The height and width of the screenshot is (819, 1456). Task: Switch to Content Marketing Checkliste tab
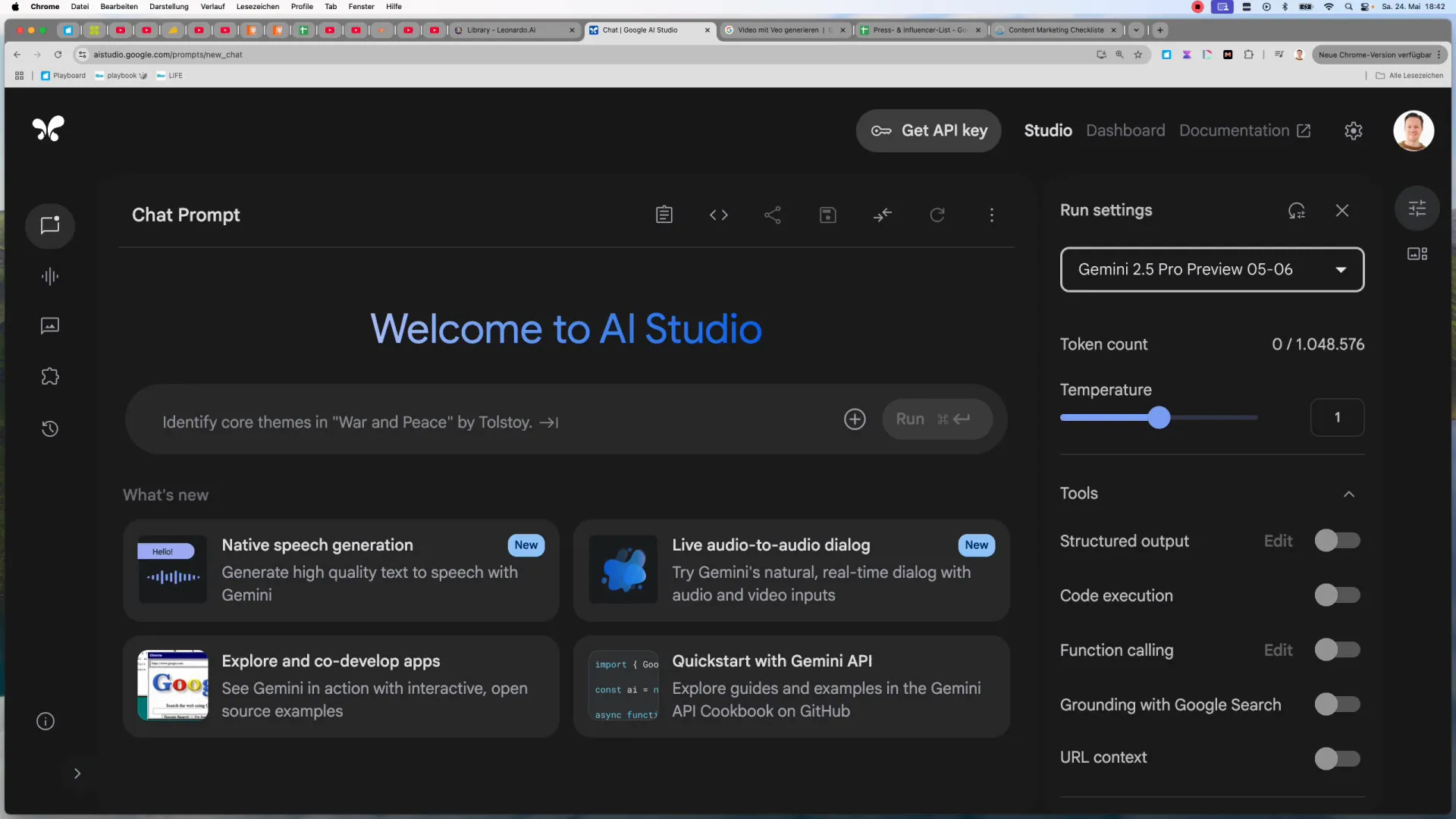[x=1056, y=30]
